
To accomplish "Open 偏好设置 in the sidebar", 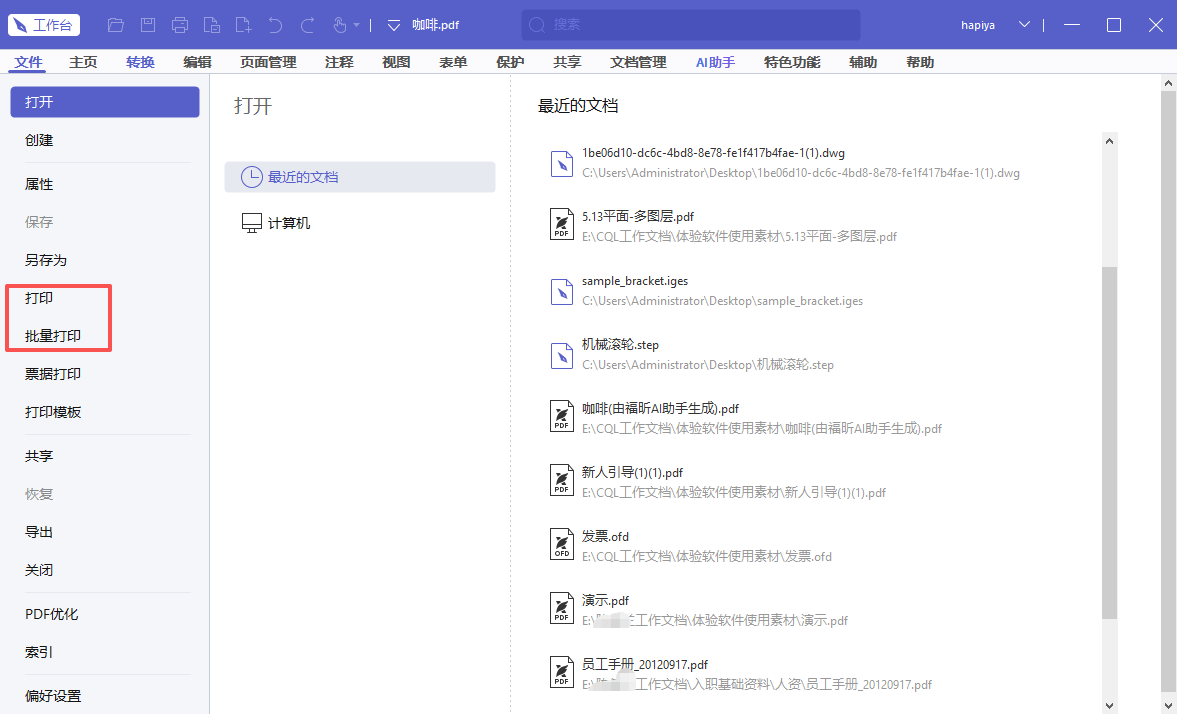I will 53,697.
